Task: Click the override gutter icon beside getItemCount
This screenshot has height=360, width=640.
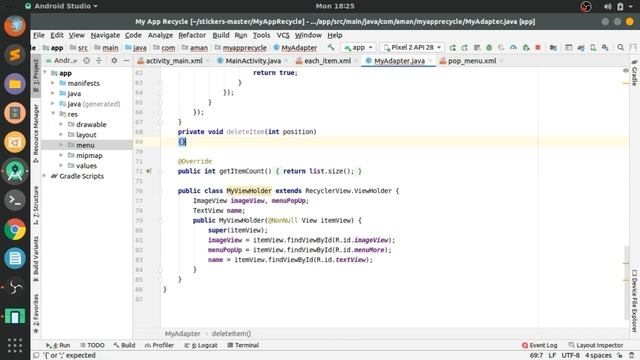Action: (149, 171)
